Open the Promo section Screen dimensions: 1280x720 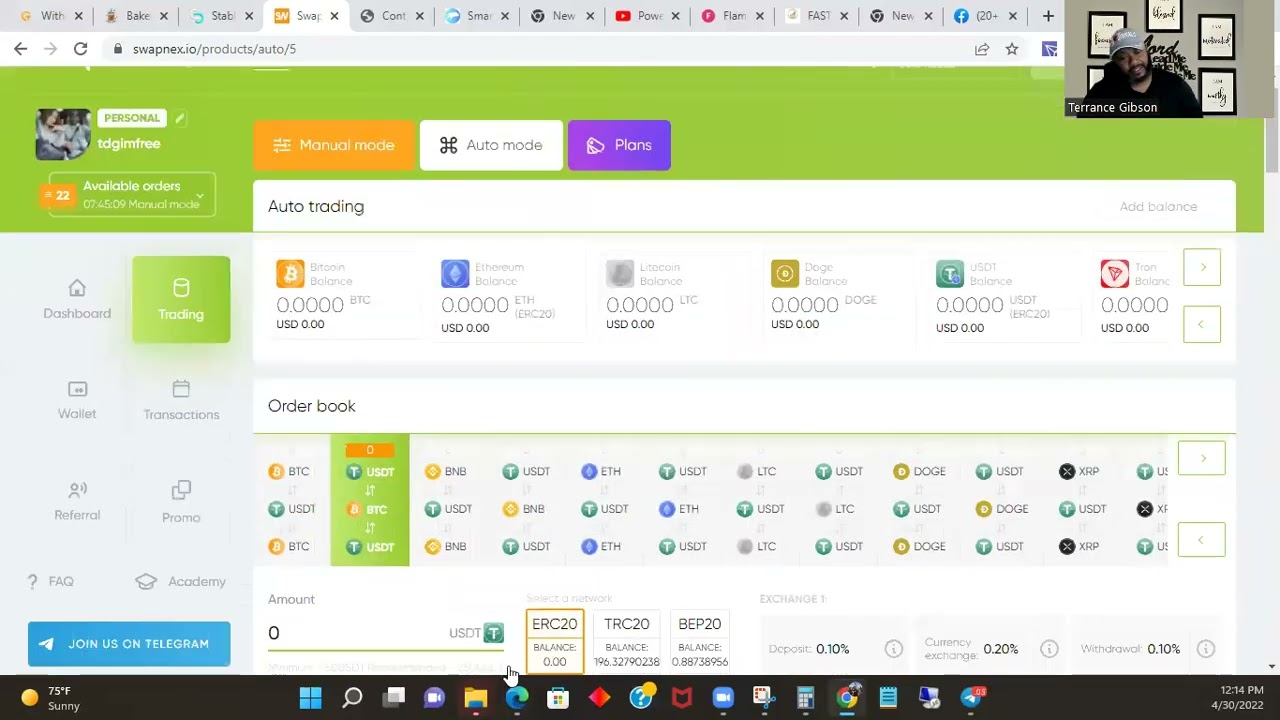[181, 502]
